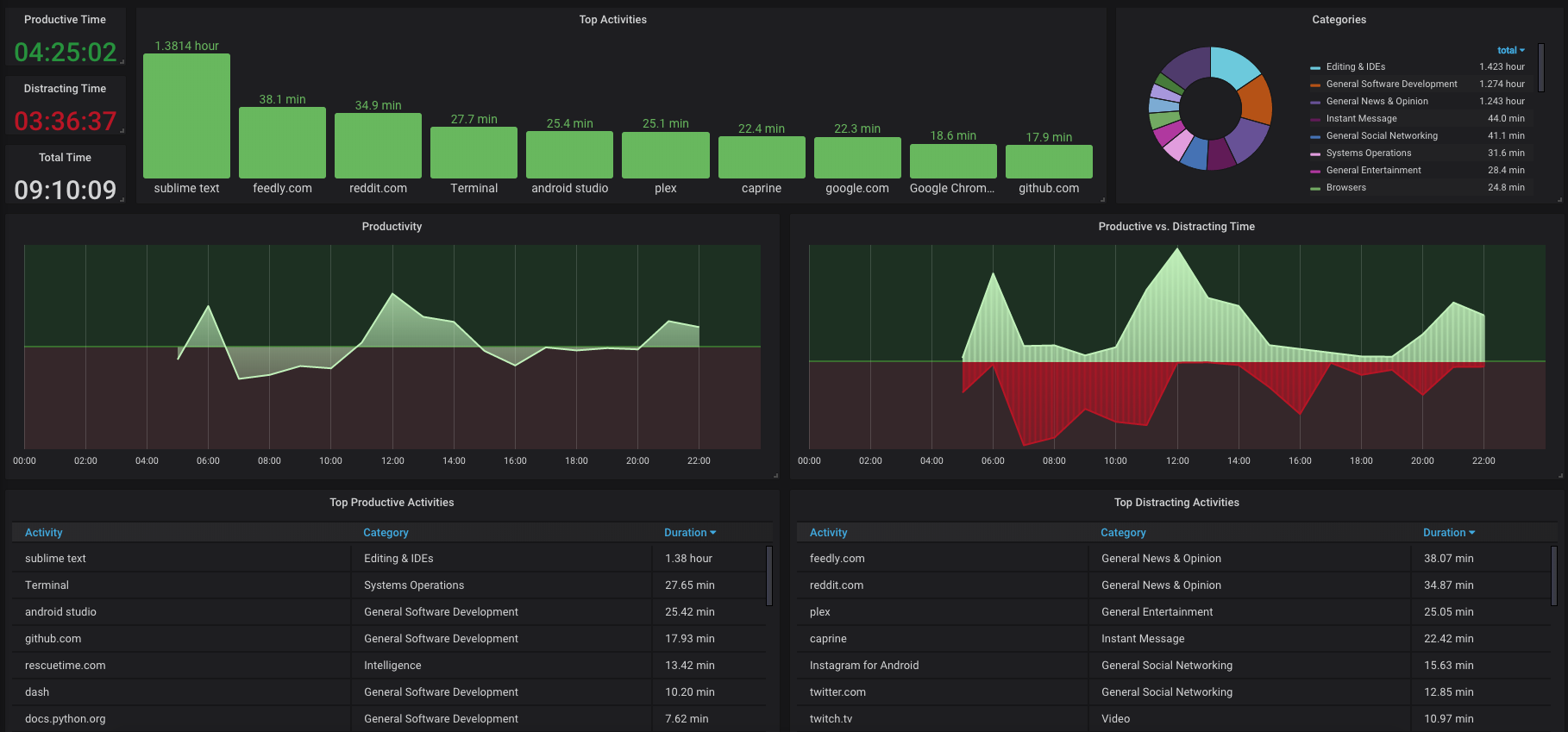Click the Systems Operations cell in productive table
This screenshot has height=732, width=1568.
coord(414,585)
